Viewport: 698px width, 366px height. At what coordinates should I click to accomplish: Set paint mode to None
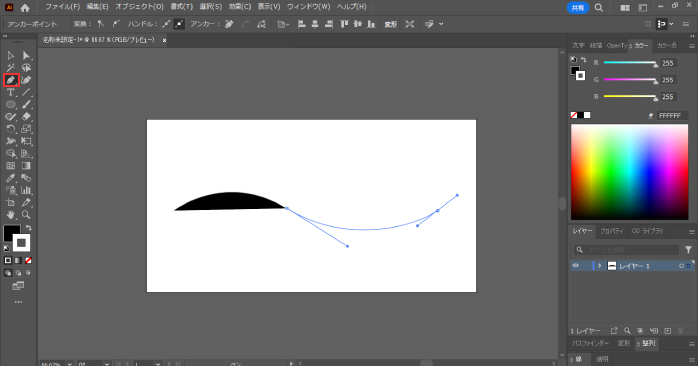[28, 260]
